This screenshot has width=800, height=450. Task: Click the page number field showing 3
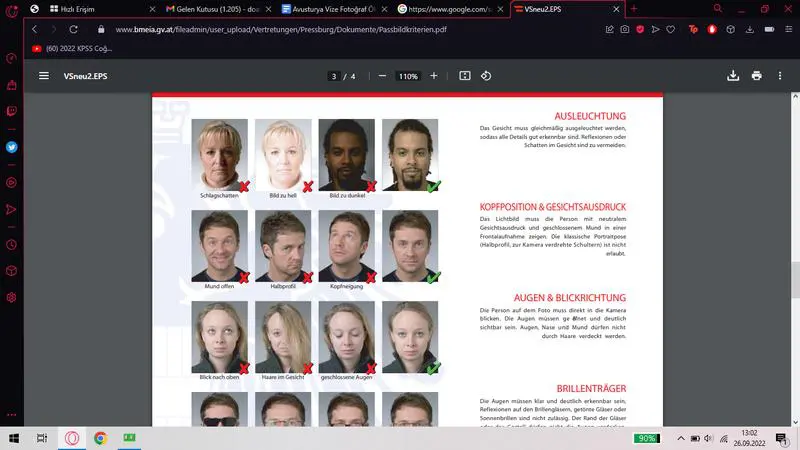[334, 76]
